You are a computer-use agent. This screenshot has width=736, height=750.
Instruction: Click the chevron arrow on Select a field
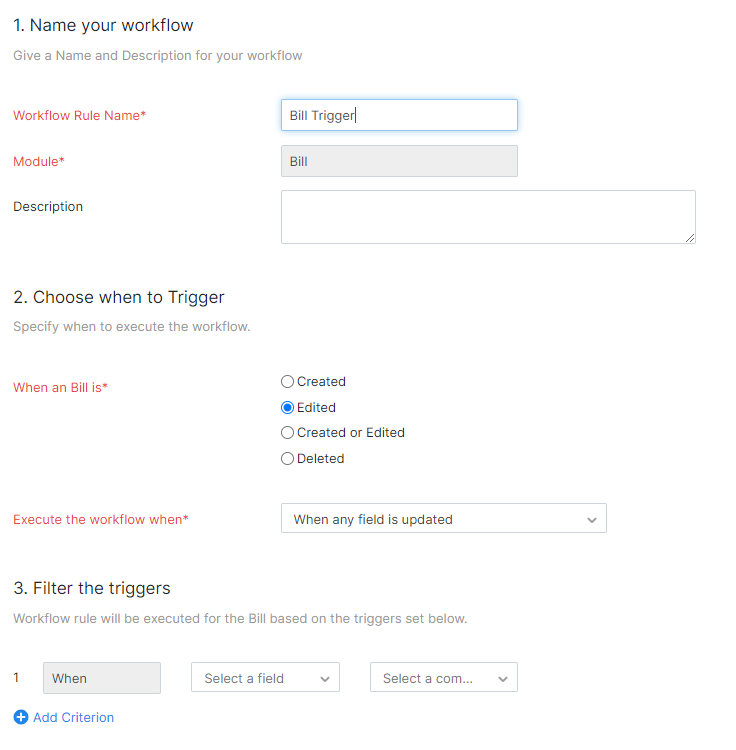point(325,679)
